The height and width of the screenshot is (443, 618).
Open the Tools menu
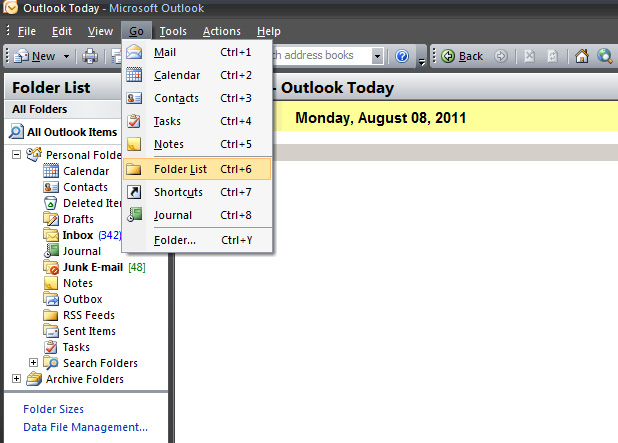pyautogui.click(x=173, y=31)
